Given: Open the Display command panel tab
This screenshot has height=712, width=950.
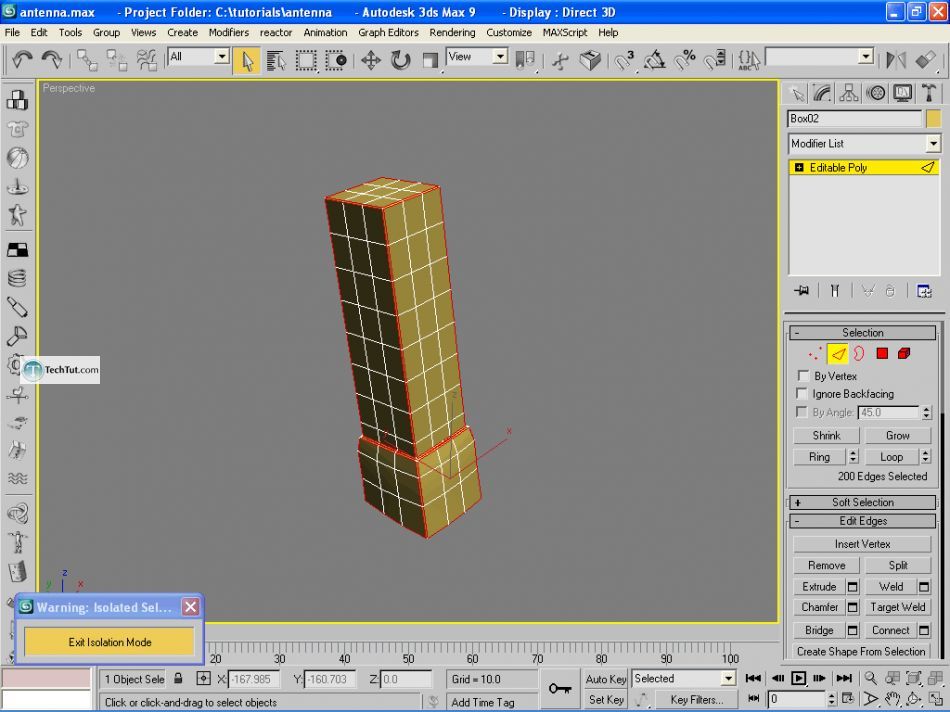Looking at the screenshot, I should (902, 93).
